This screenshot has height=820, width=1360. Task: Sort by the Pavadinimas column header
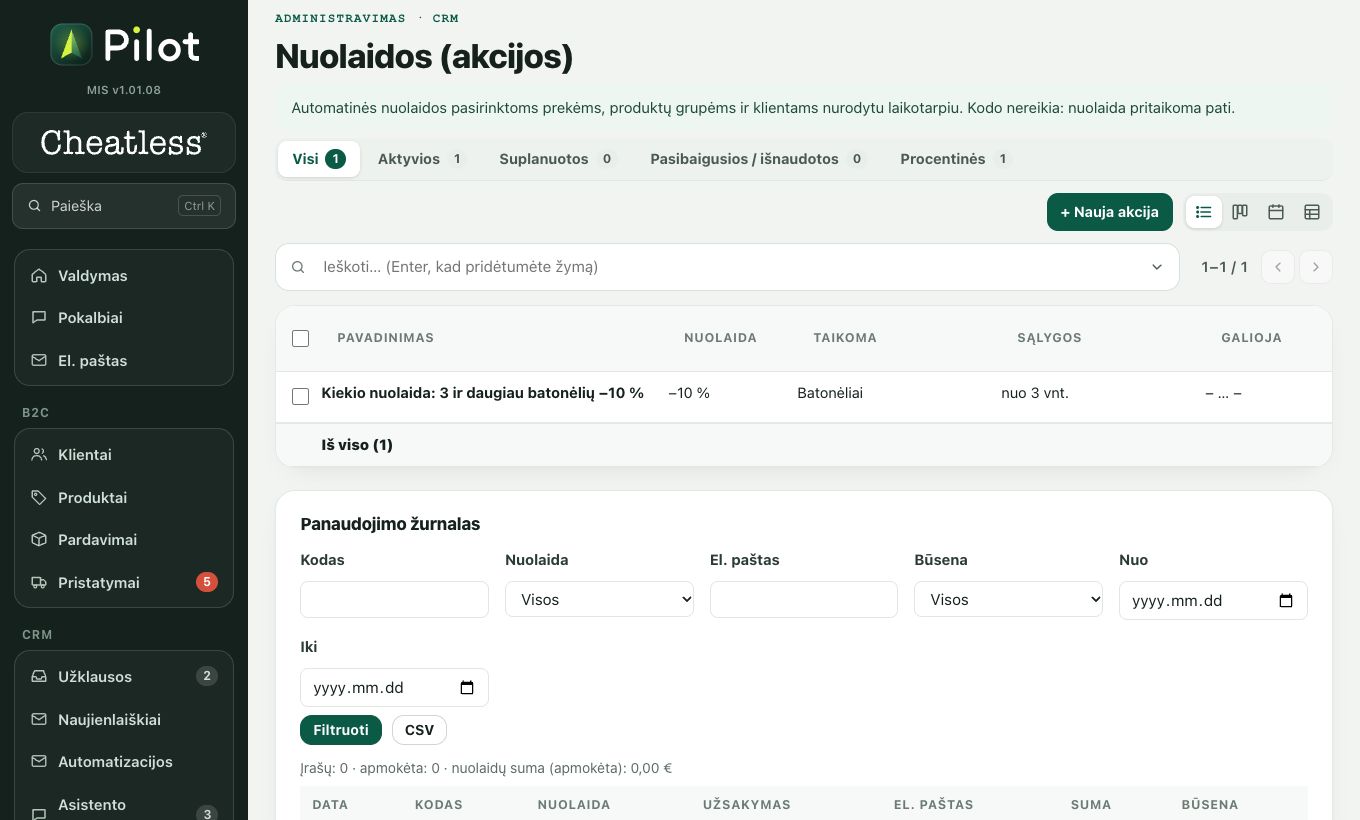(386, 338)
